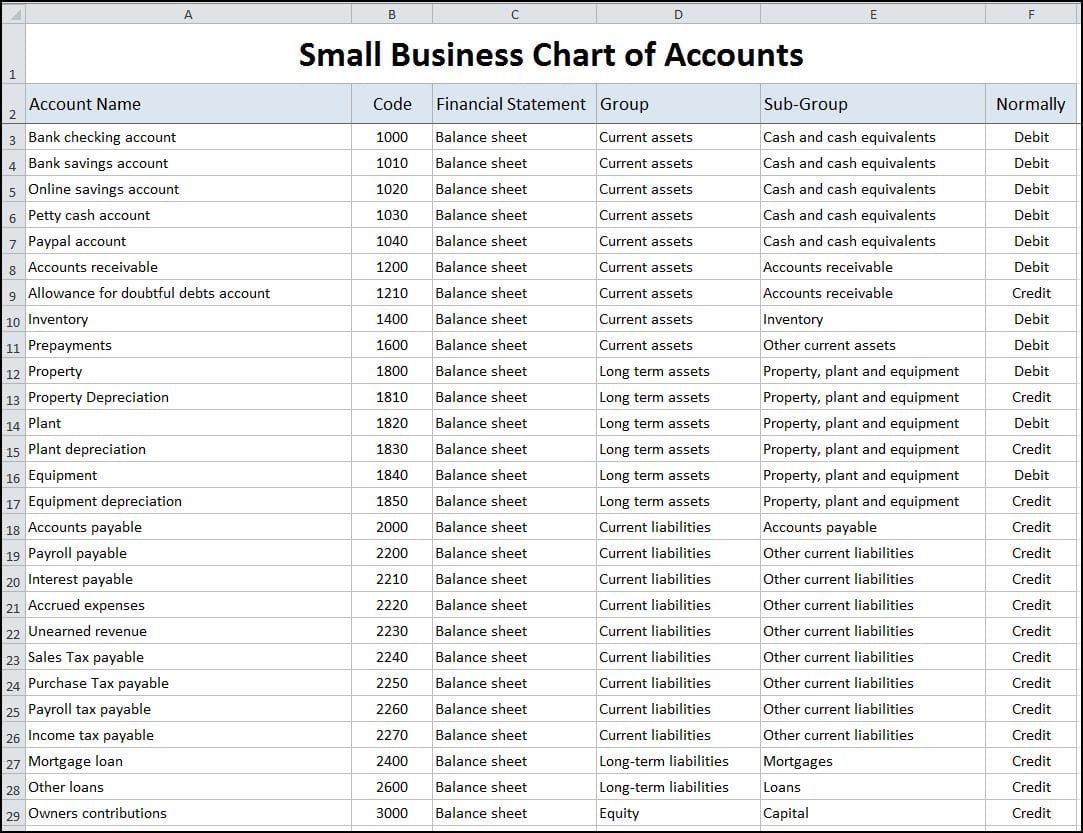
Task: Select the Credit cell for Allowance for doubtful debts
Action: (x=1031, y=293)
